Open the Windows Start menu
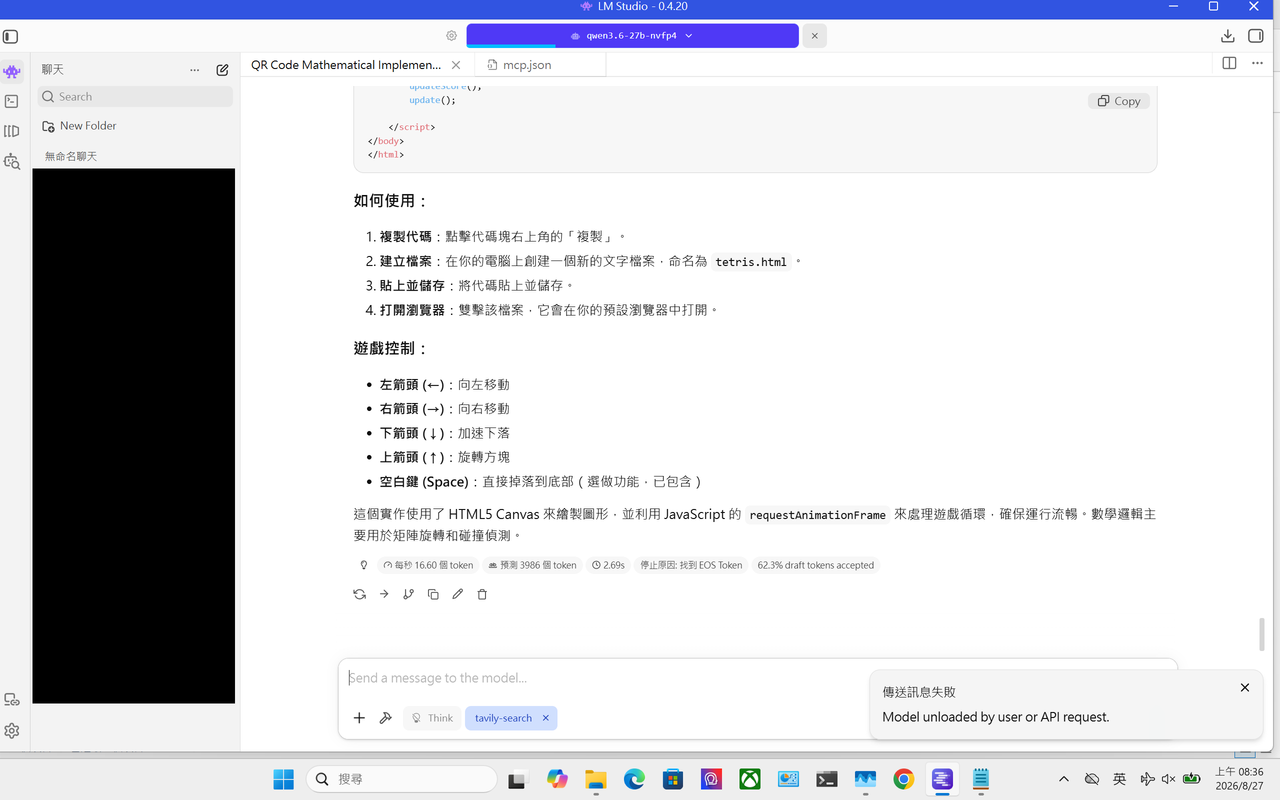 click(283, 779)
